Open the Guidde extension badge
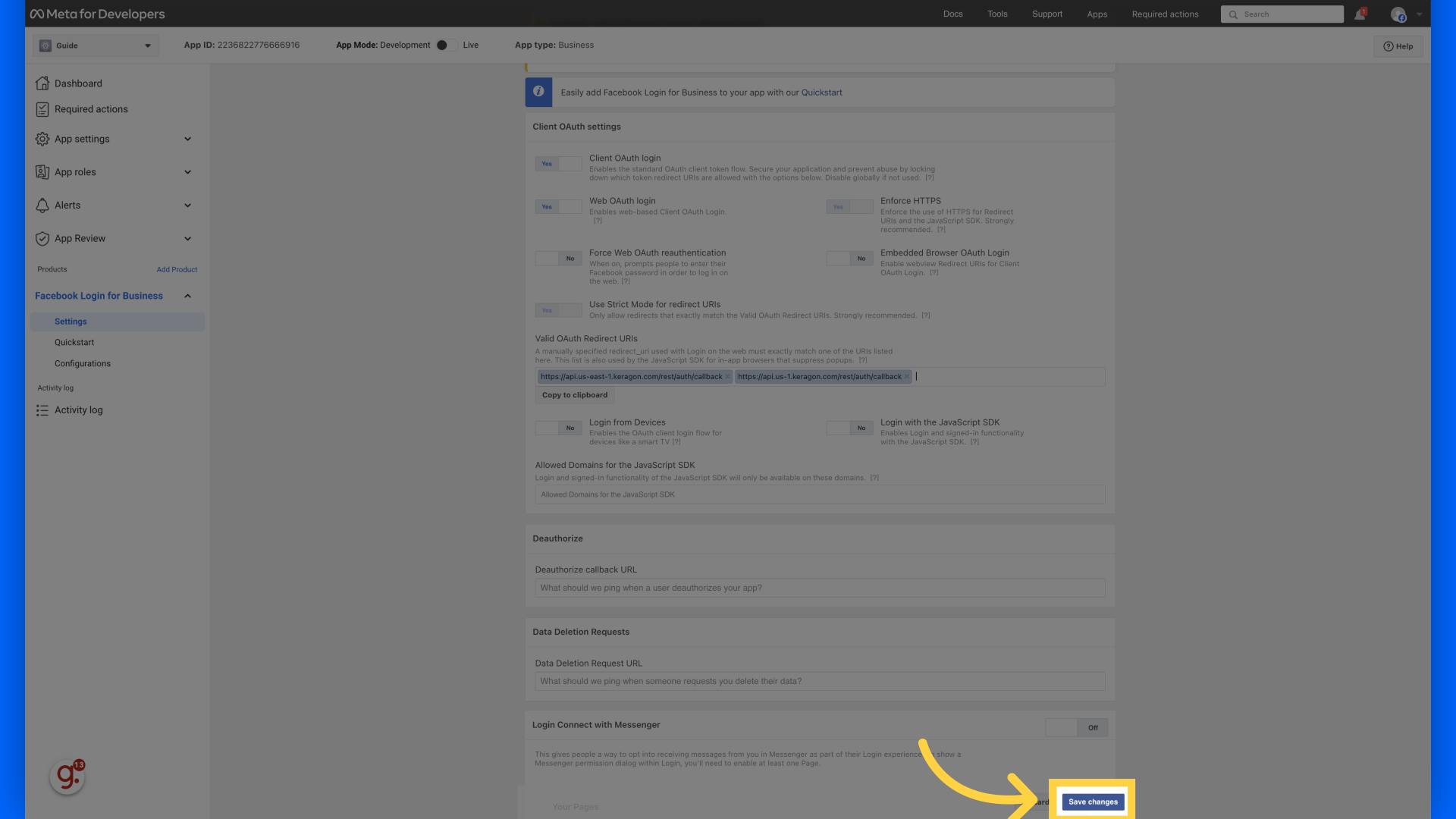This screenshot has width=1456, height=819. pos(67,777)
